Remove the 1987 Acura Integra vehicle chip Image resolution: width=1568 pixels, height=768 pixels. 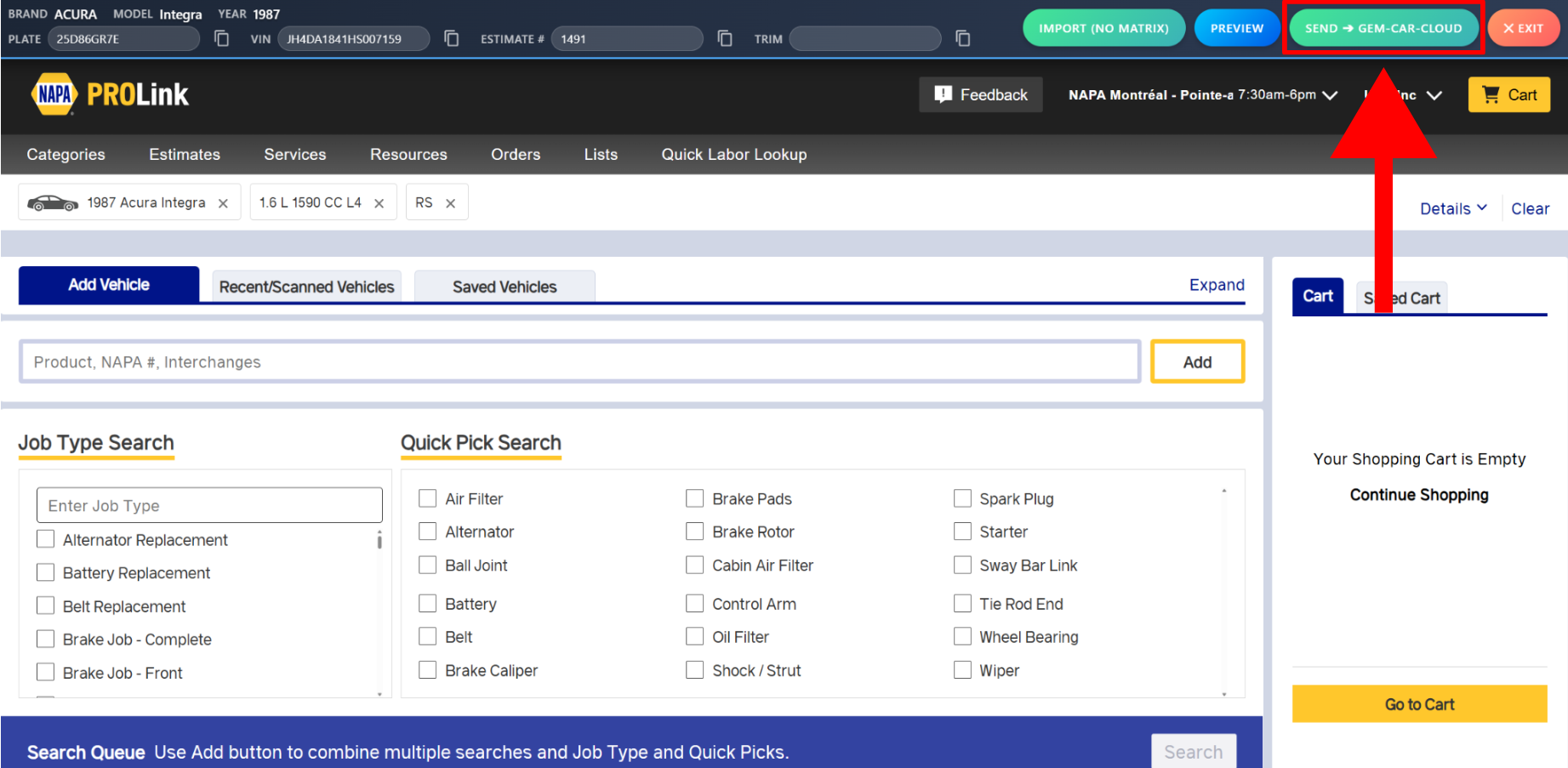click(223, 203)
